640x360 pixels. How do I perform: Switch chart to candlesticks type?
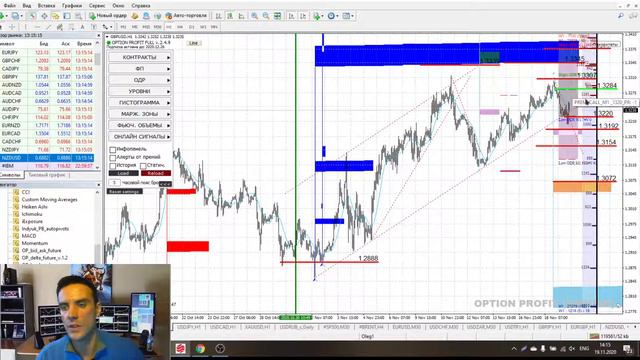point(230,16)
